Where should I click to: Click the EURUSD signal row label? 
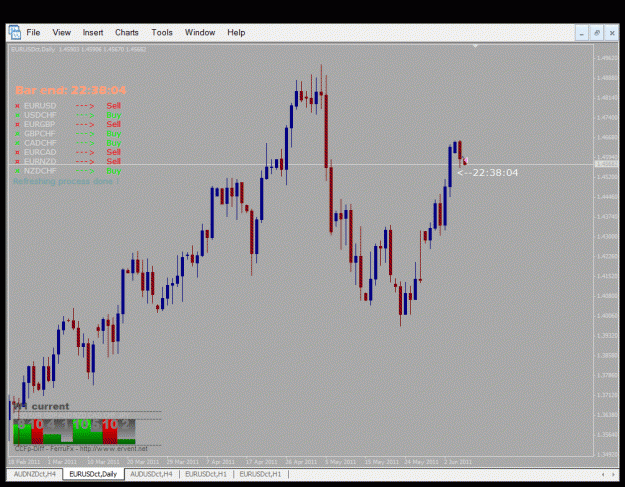pyautogui.click(x=40, y=106)
